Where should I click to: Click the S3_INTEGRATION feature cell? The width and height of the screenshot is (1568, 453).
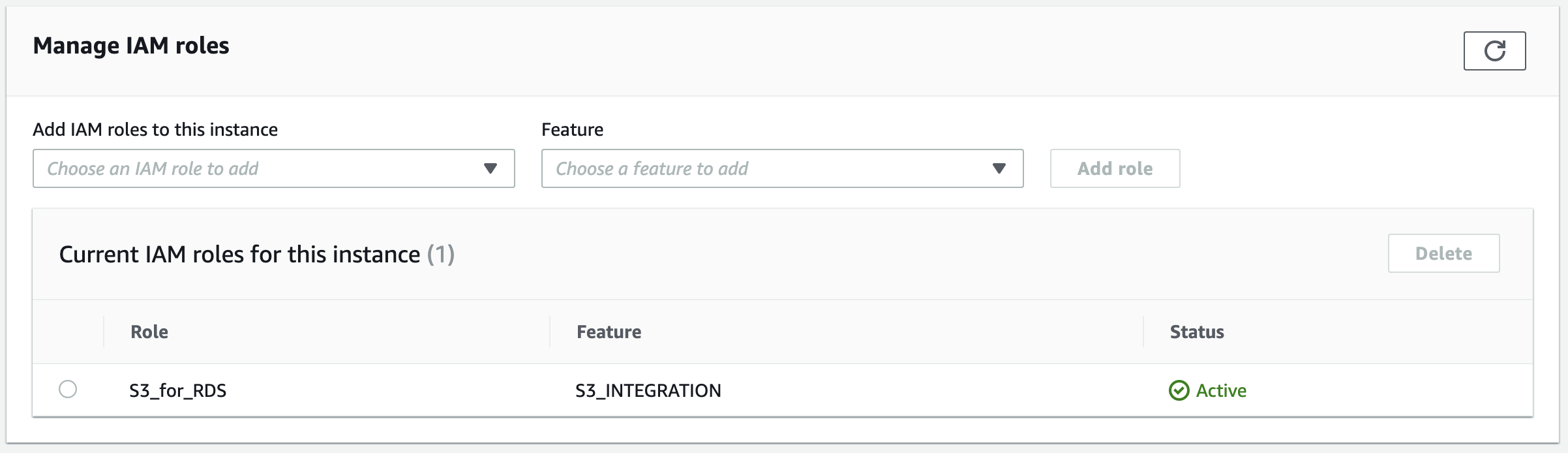[648, 391]
